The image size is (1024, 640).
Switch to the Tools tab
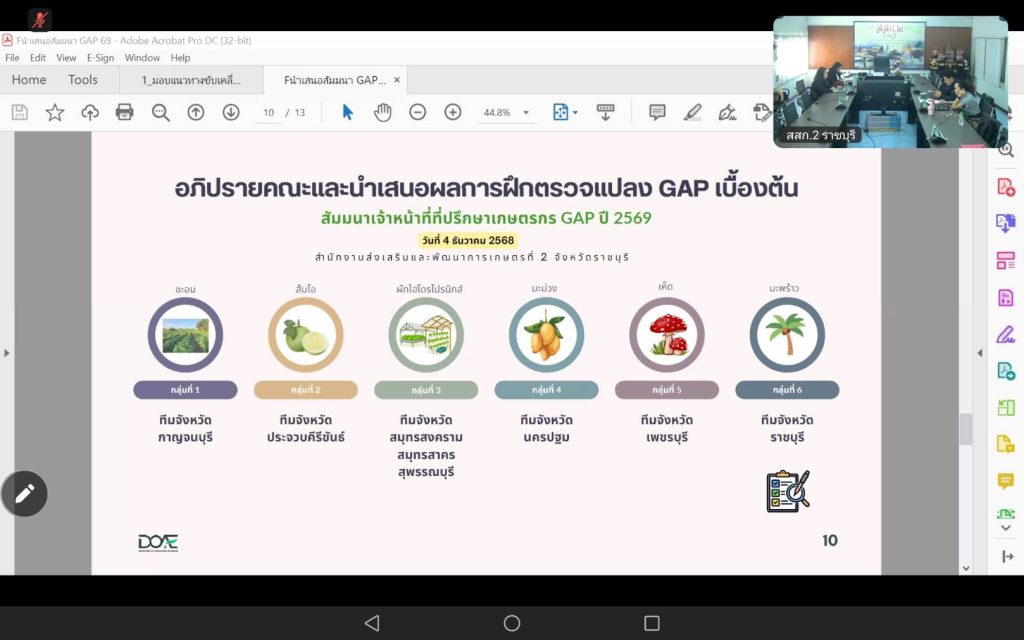pyautogui.click(x=83, y=80)
